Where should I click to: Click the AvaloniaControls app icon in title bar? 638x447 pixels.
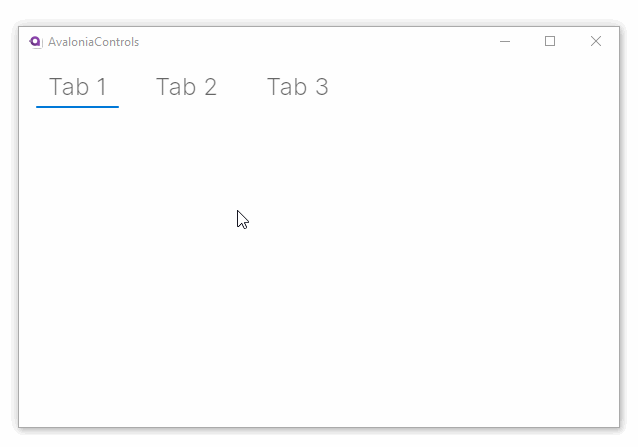tap(36, 42)
